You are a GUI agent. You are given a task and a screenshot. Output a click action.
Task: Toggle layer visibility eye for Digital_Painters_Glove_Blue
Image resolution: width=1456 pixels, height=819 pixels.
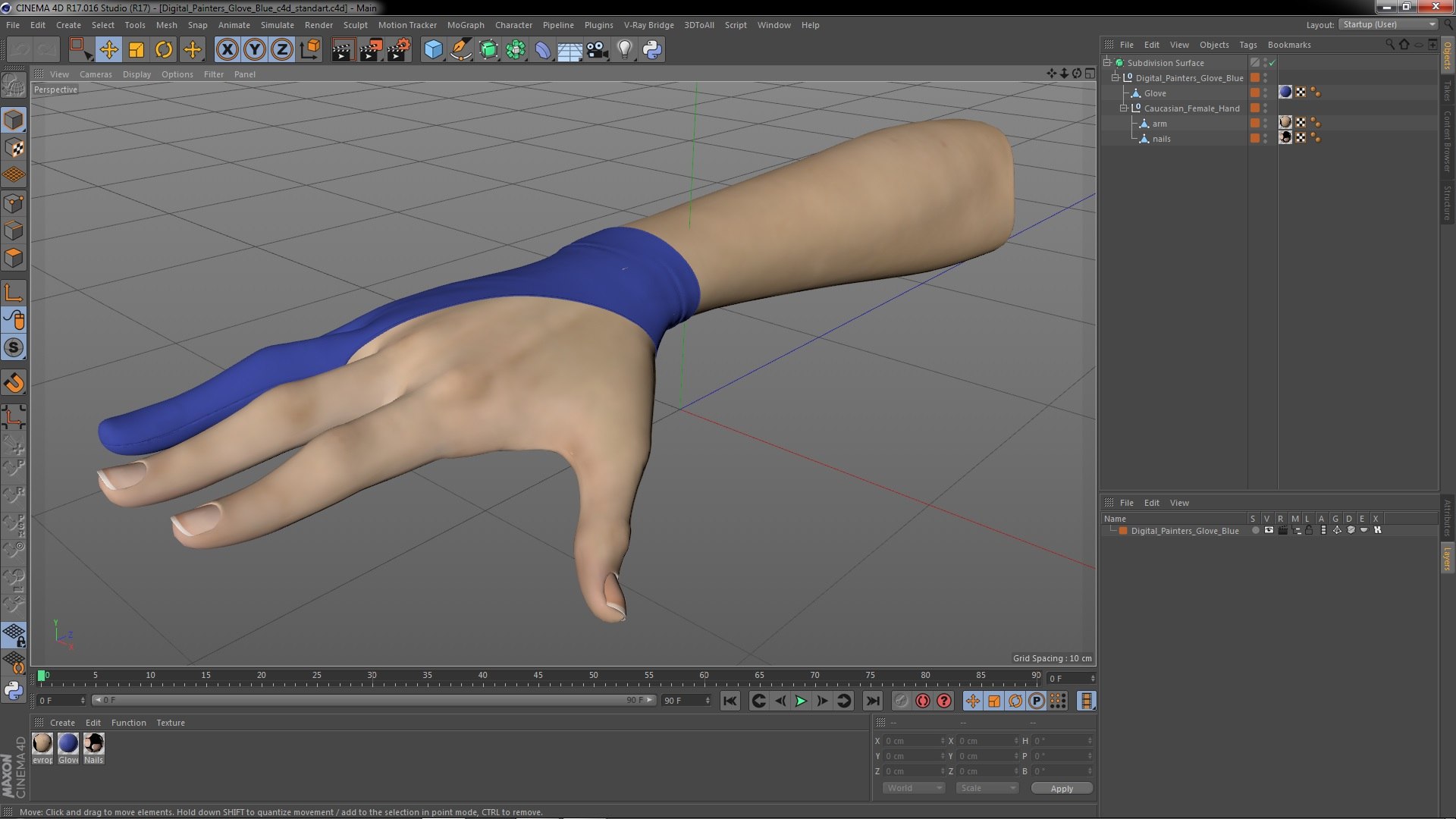click(x=1269, y=530)
